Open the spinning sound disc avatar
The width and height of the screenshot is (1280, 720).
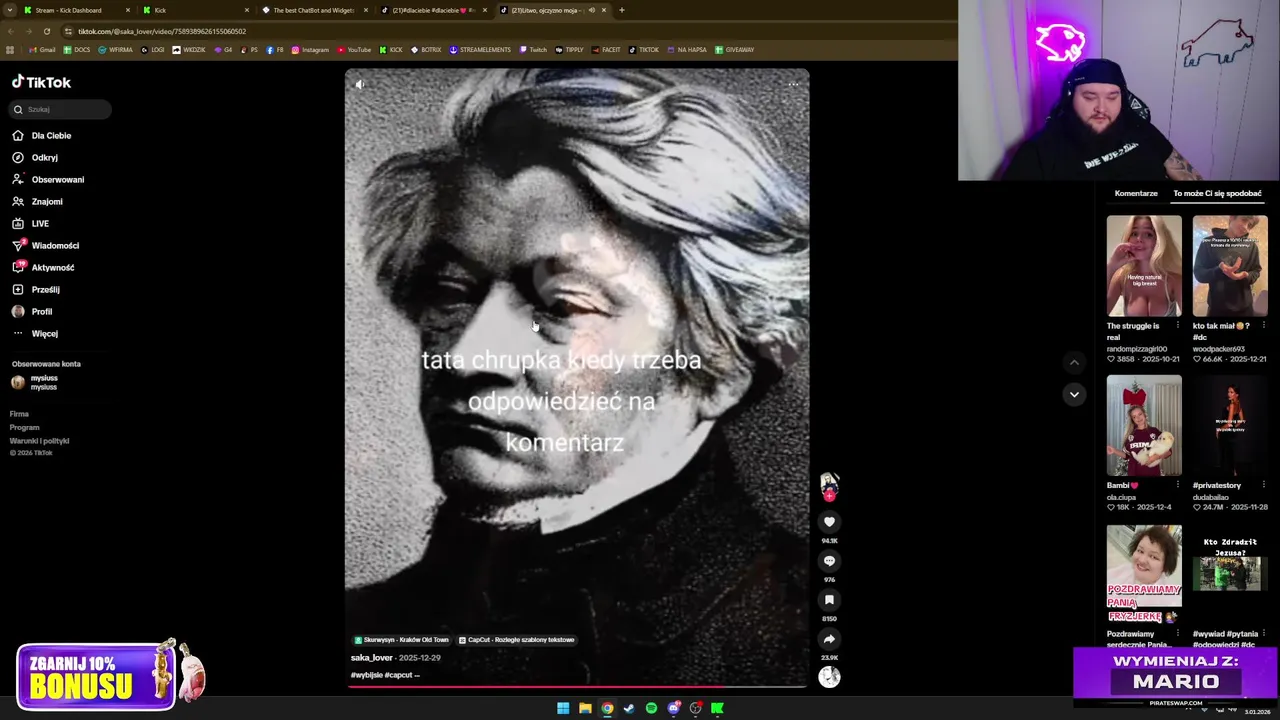[829, 676]
